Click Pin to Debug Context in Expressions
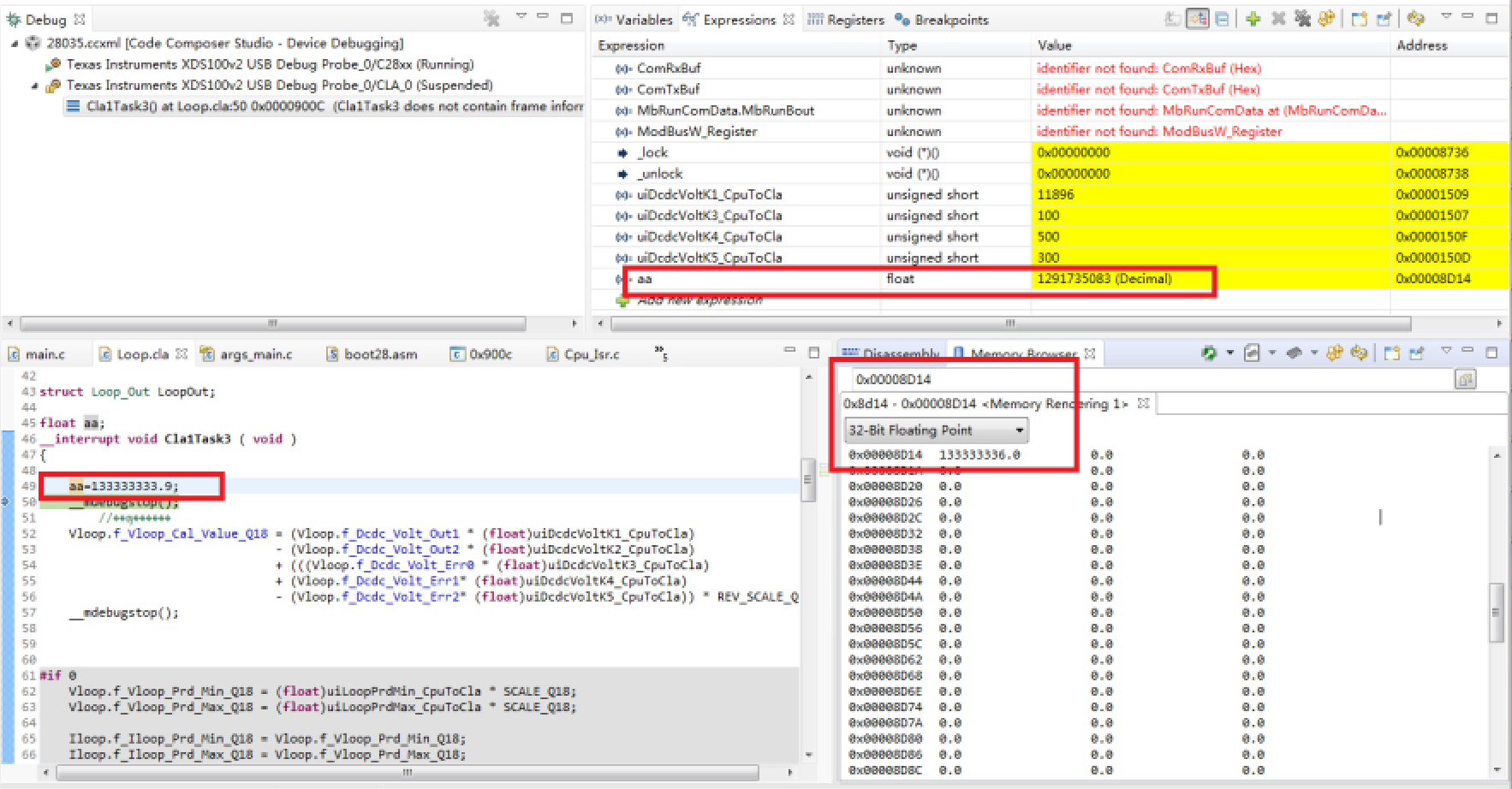This screenshot has width=1512, height=789. [x=1384, y=19]
